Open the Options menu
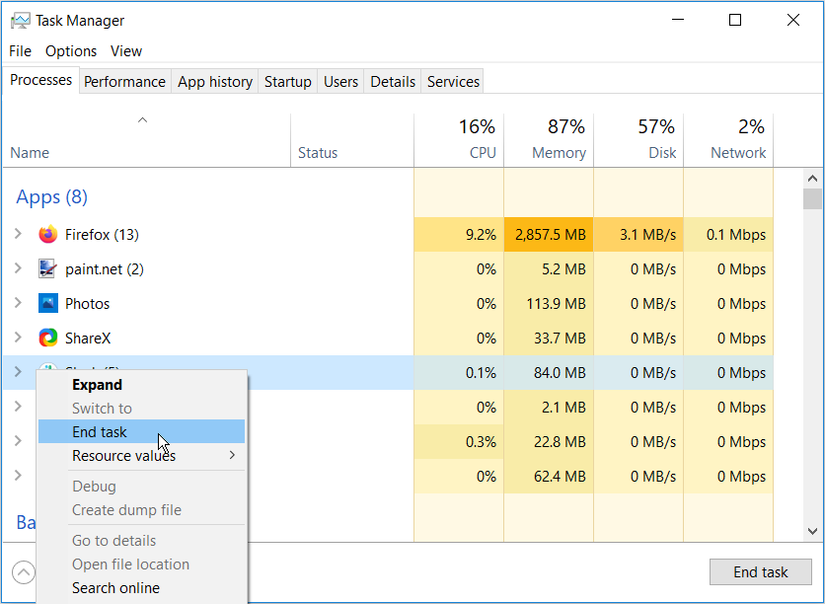Screen dimensions: 825x604 pos(71,51)
